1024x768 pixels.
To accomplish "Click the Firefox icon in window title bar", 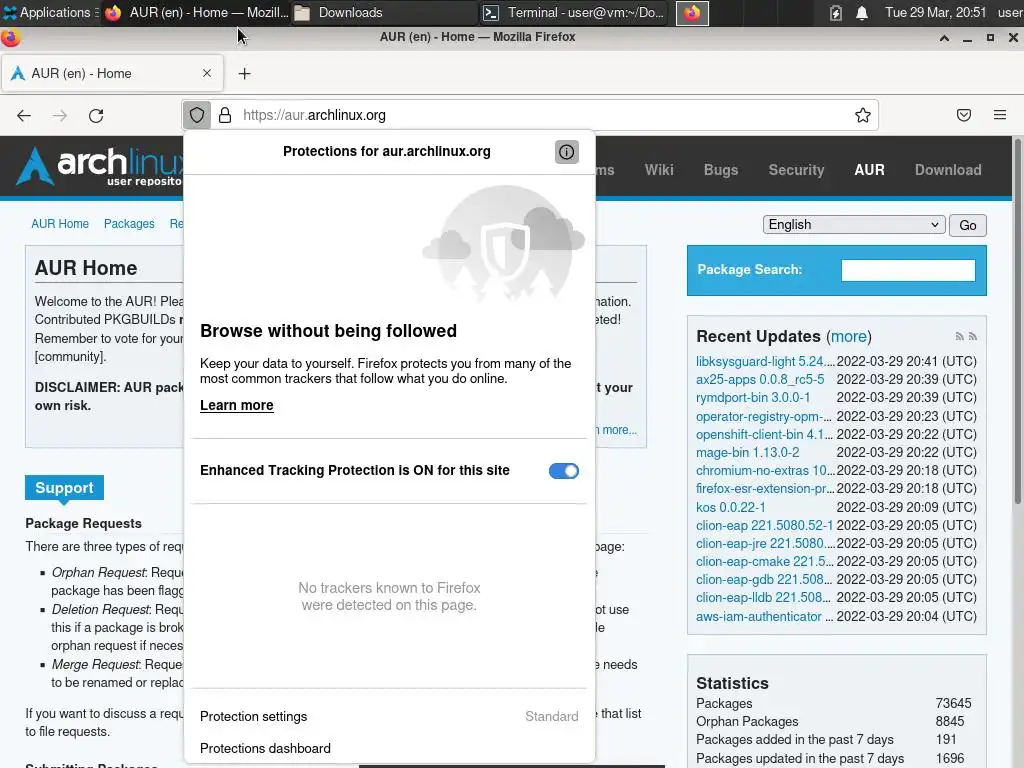I will point(10,38).
